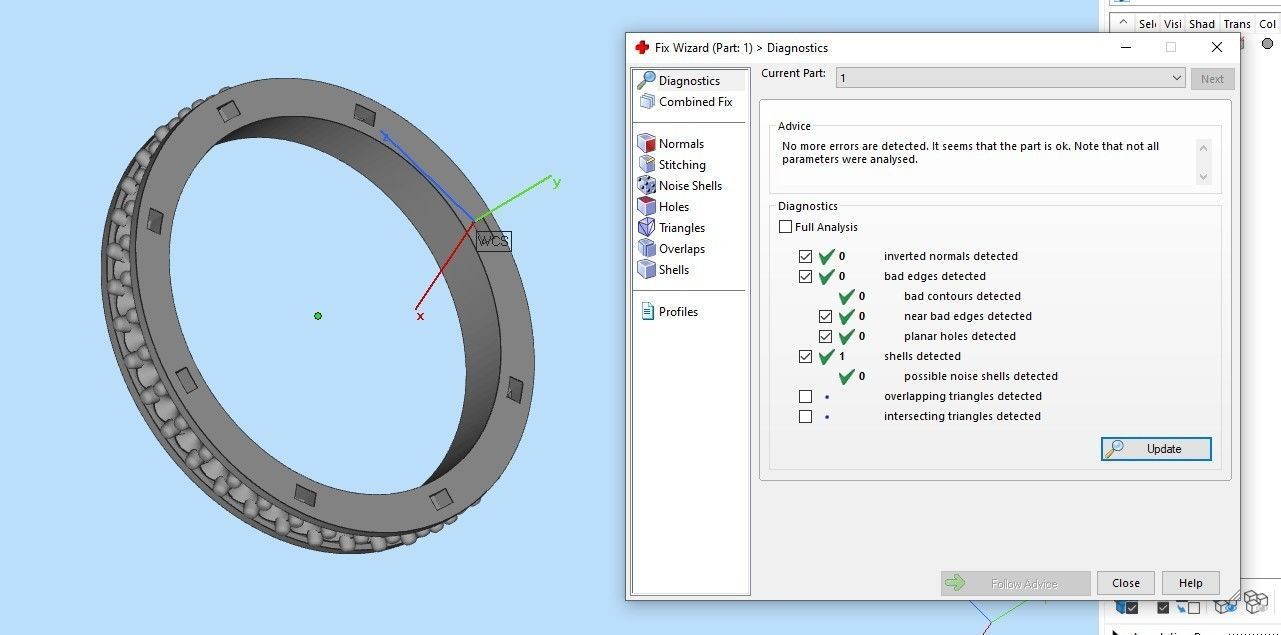Uncheck bad edges detected checkbox
The image size is (1281, 635).
pyautogui.click(x=805, y=276)
